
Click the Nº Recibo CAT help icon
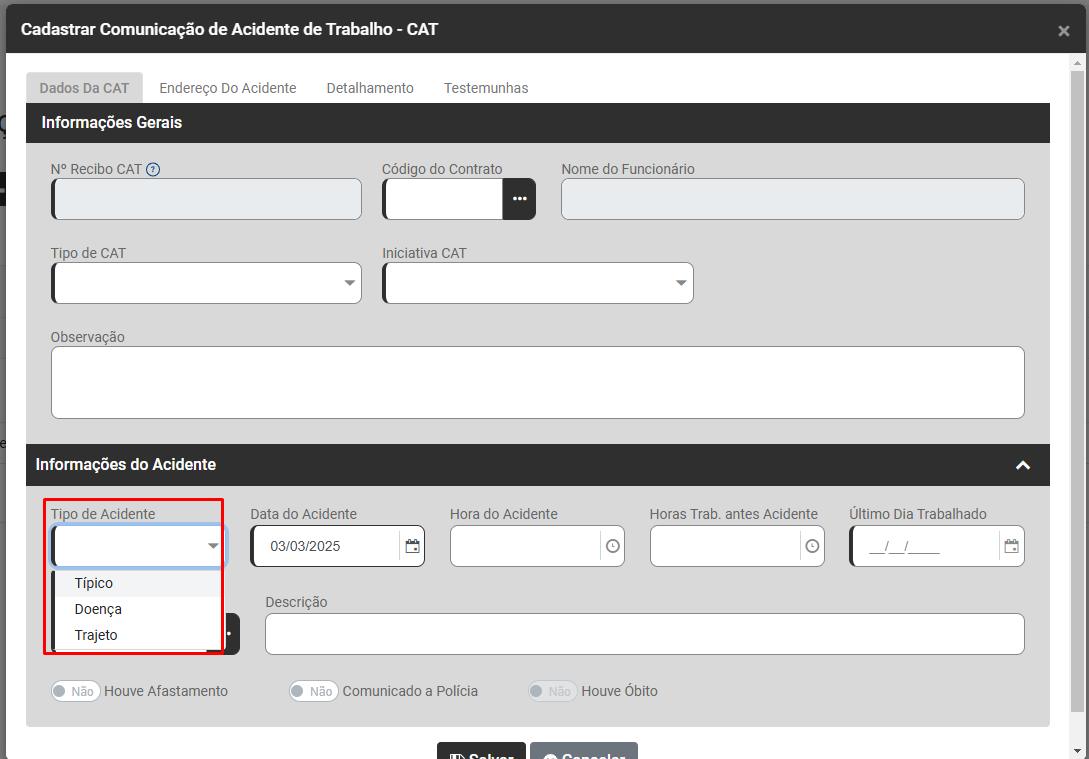153,169
